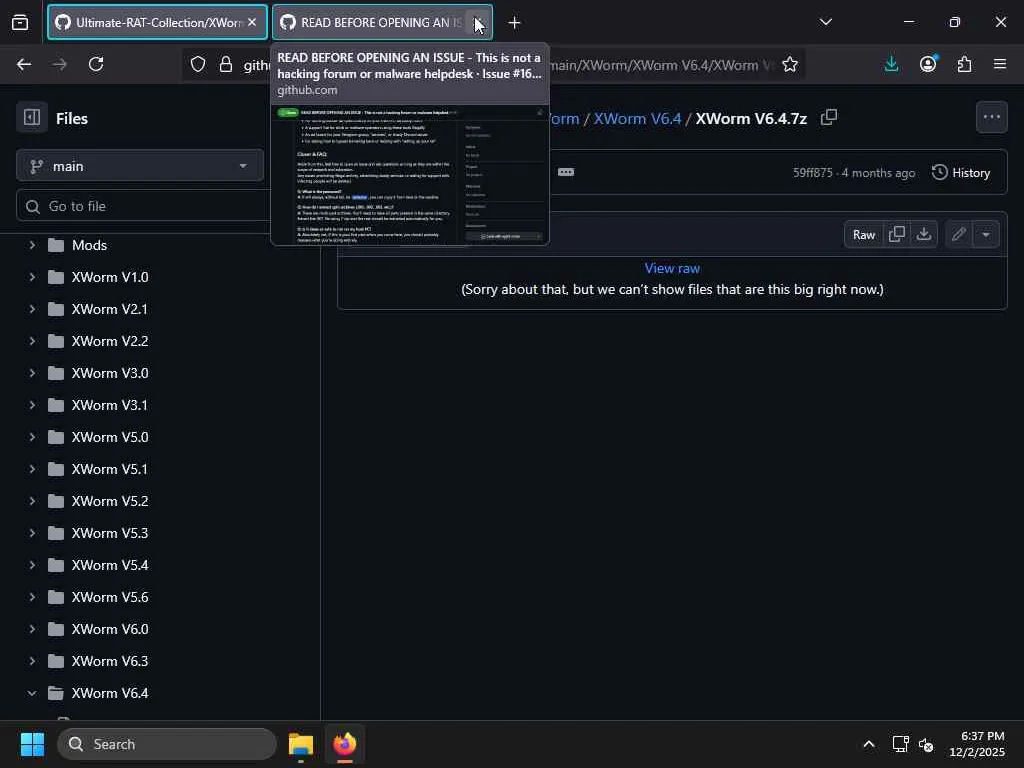
Task: Copy file path icon next to XWorm V6.4.7z
Action: (829, 118)
